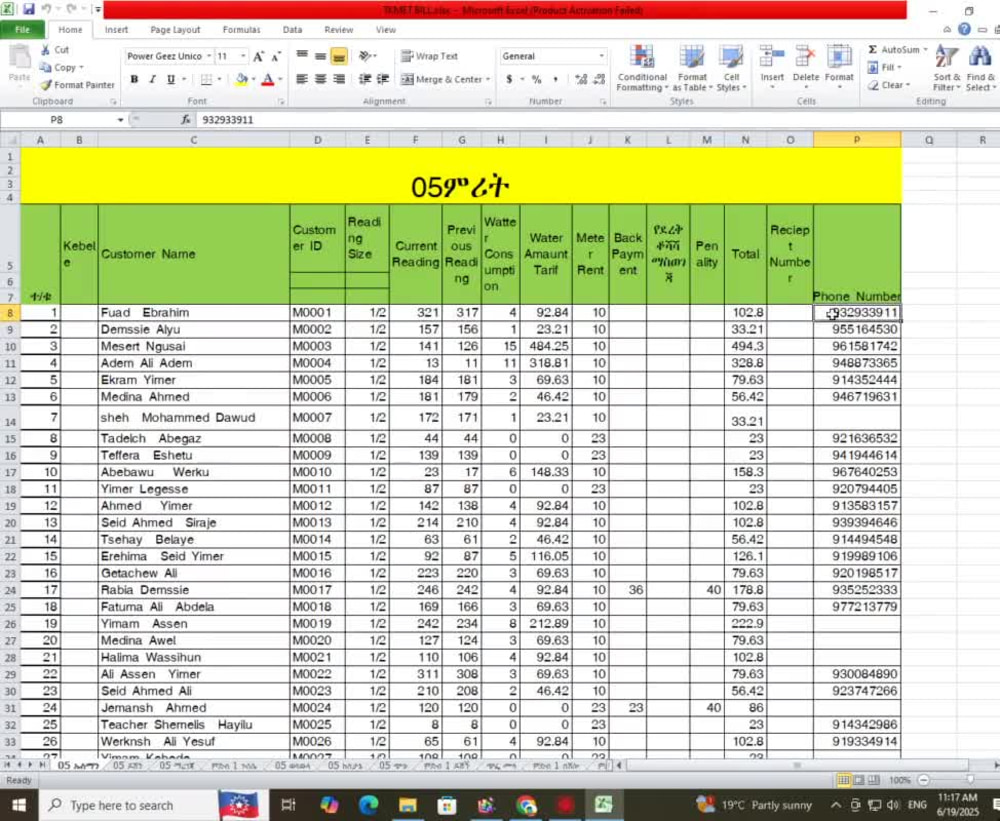Switch to the Review tab
This screenshot has height=821, width=1000.
[x=338, y=29]
